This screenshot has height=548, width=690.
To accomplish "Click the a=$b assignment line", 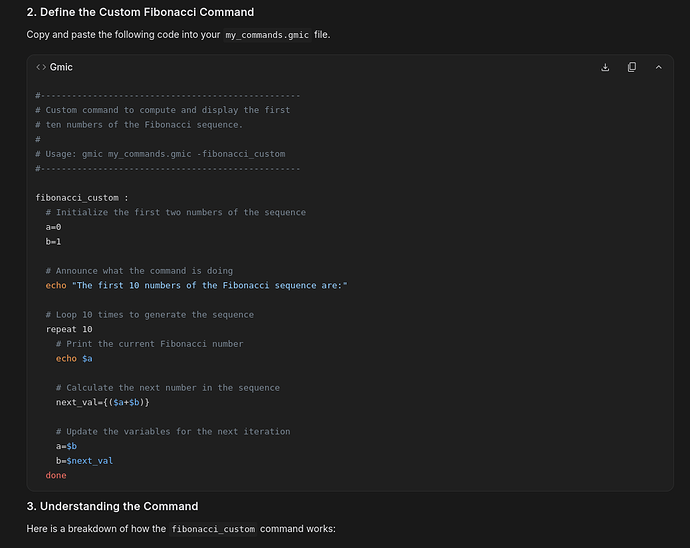I will [x=66, y=446].
